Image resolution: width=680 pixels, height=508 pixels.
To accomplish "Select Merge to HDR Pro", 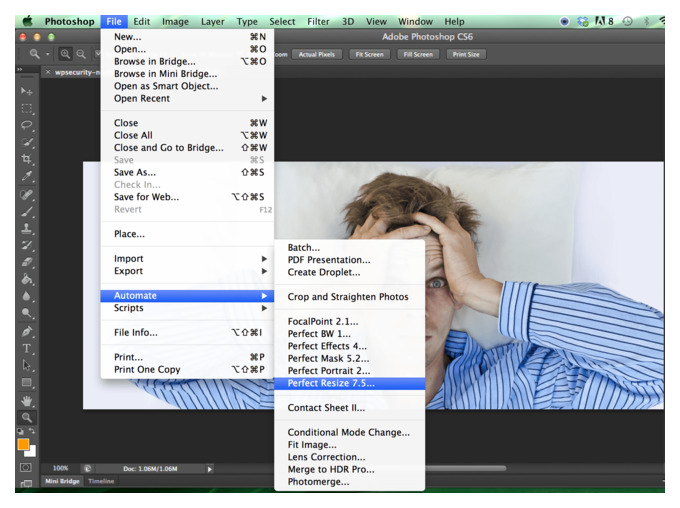I will click(350, 469).
